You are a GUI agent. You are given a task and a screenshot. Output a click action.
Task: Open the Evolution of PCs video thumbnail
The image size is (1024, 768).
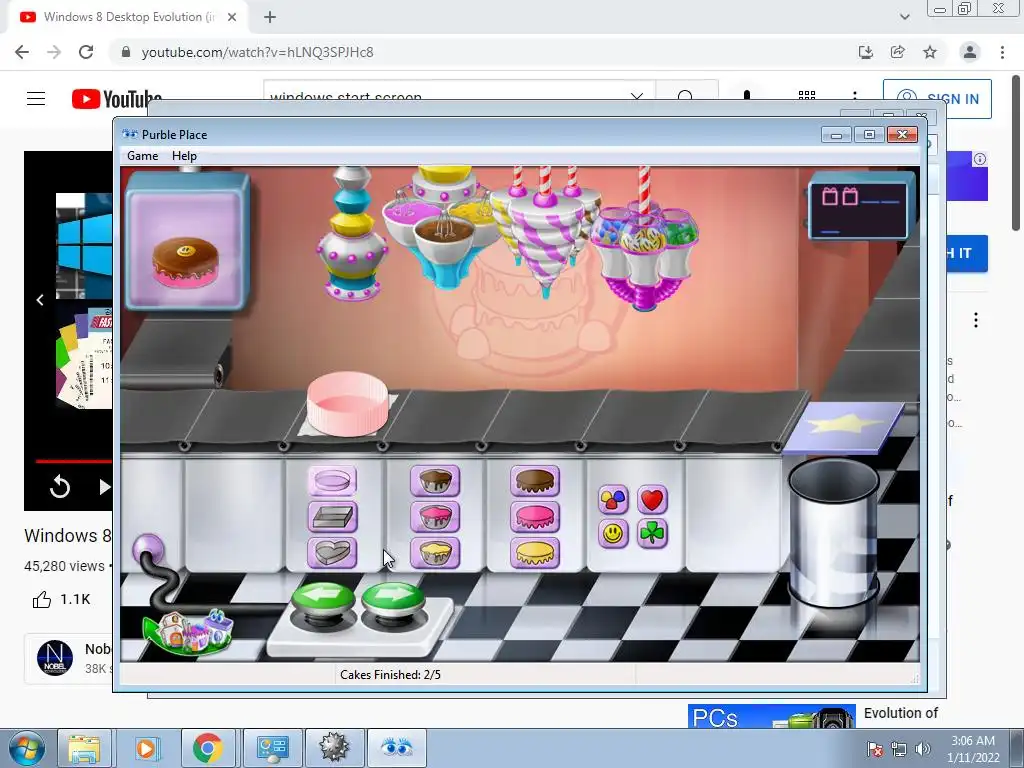click(x=771, y=716)
